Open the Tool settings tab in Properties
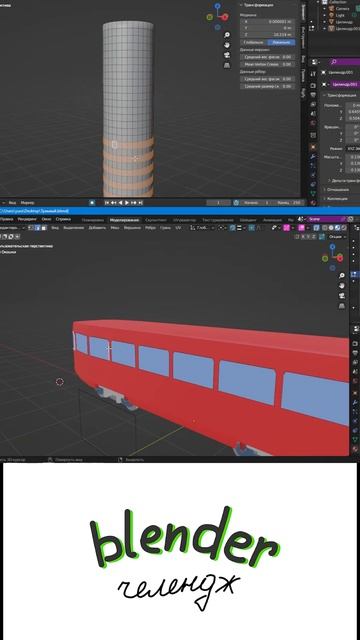Image resolution: width=360 pixels, height=640 pixels. click(313, 74)
